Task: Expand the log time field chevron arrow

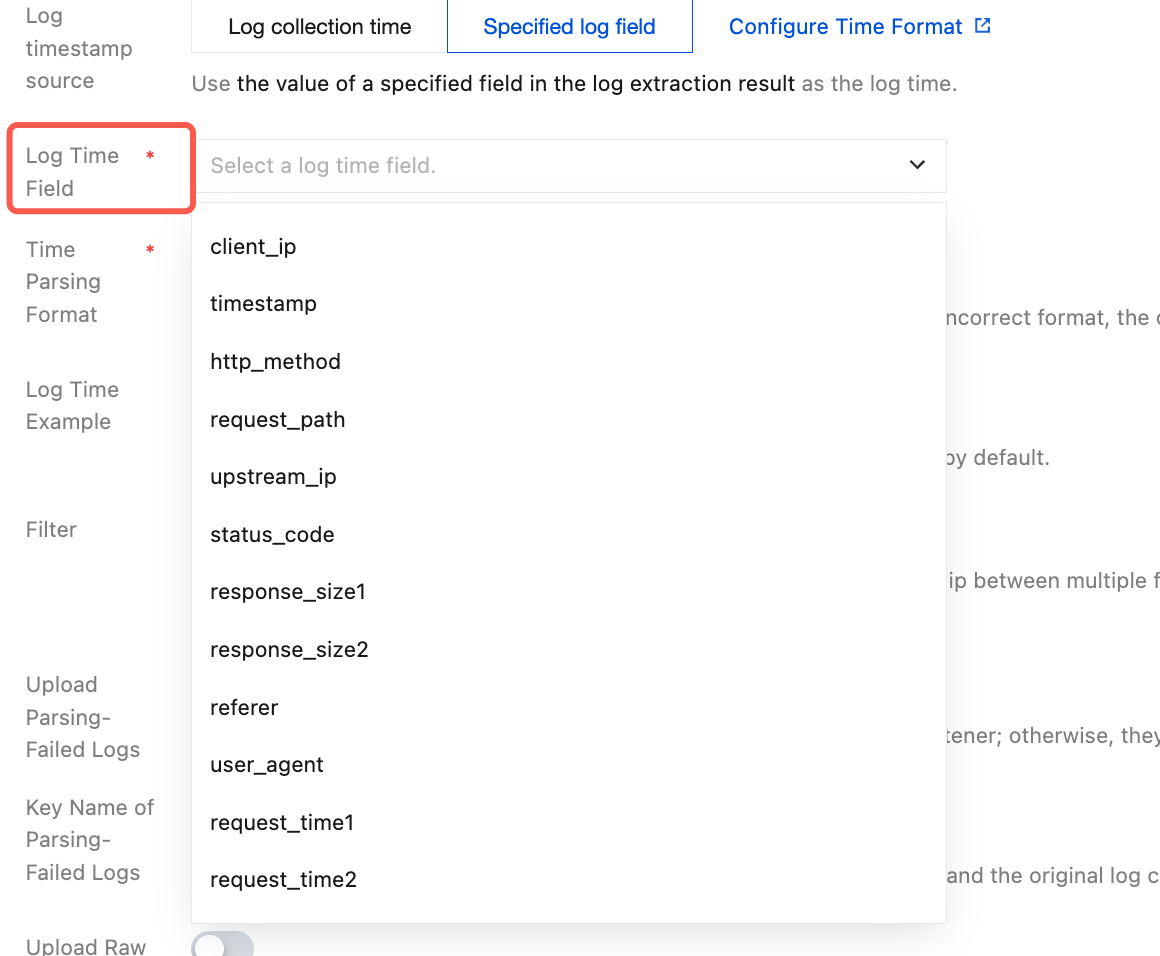Action: pos(917,165)
